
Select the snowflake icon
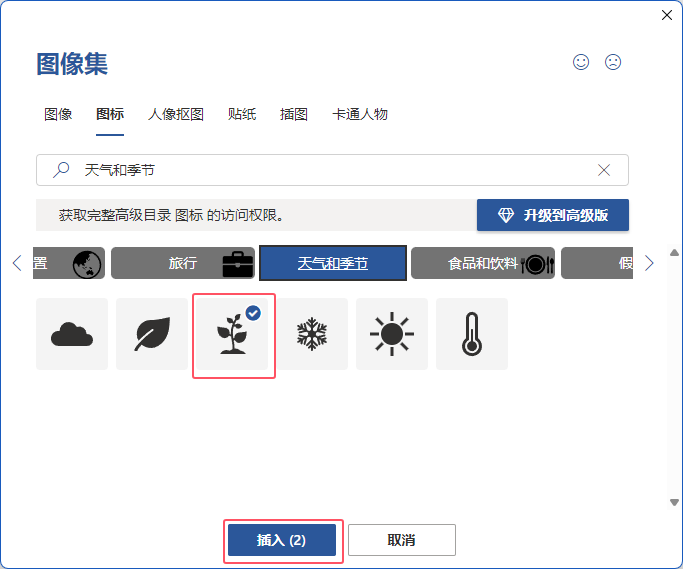click(x=312, y=334)
